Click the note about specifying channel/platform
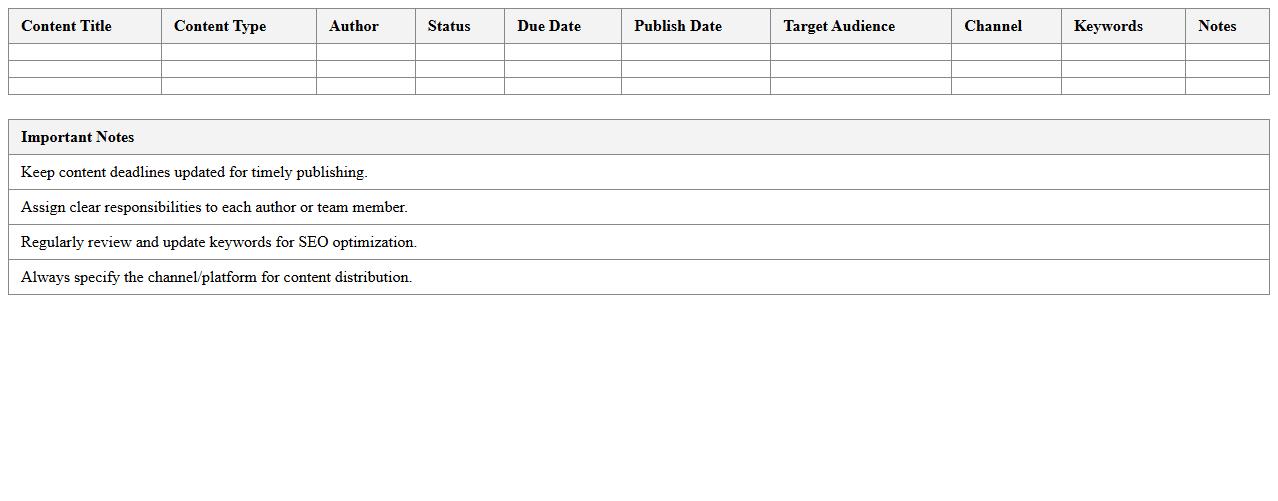 click(x=216, y=277)
